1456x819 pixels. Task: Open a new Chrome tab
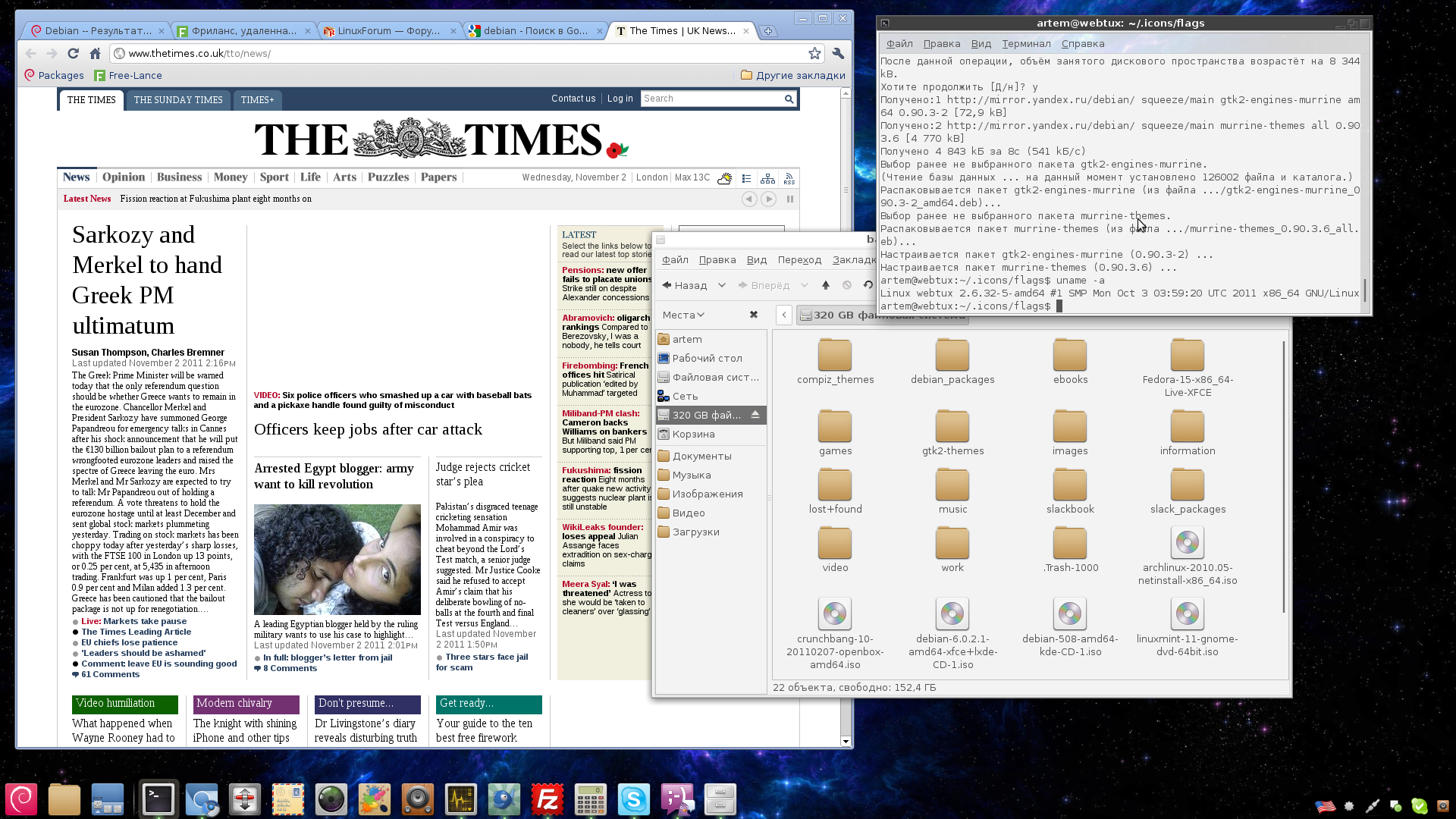[768, 31]
